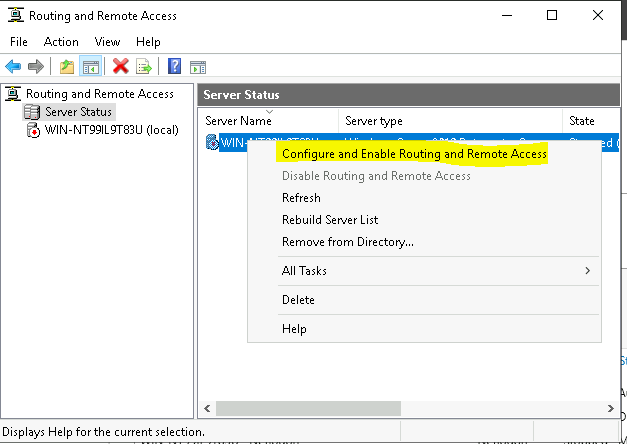Click the WIN-NT99IL9T83U (local) server icon
This screenshot has height=444, width=627.
pos(33,130)
